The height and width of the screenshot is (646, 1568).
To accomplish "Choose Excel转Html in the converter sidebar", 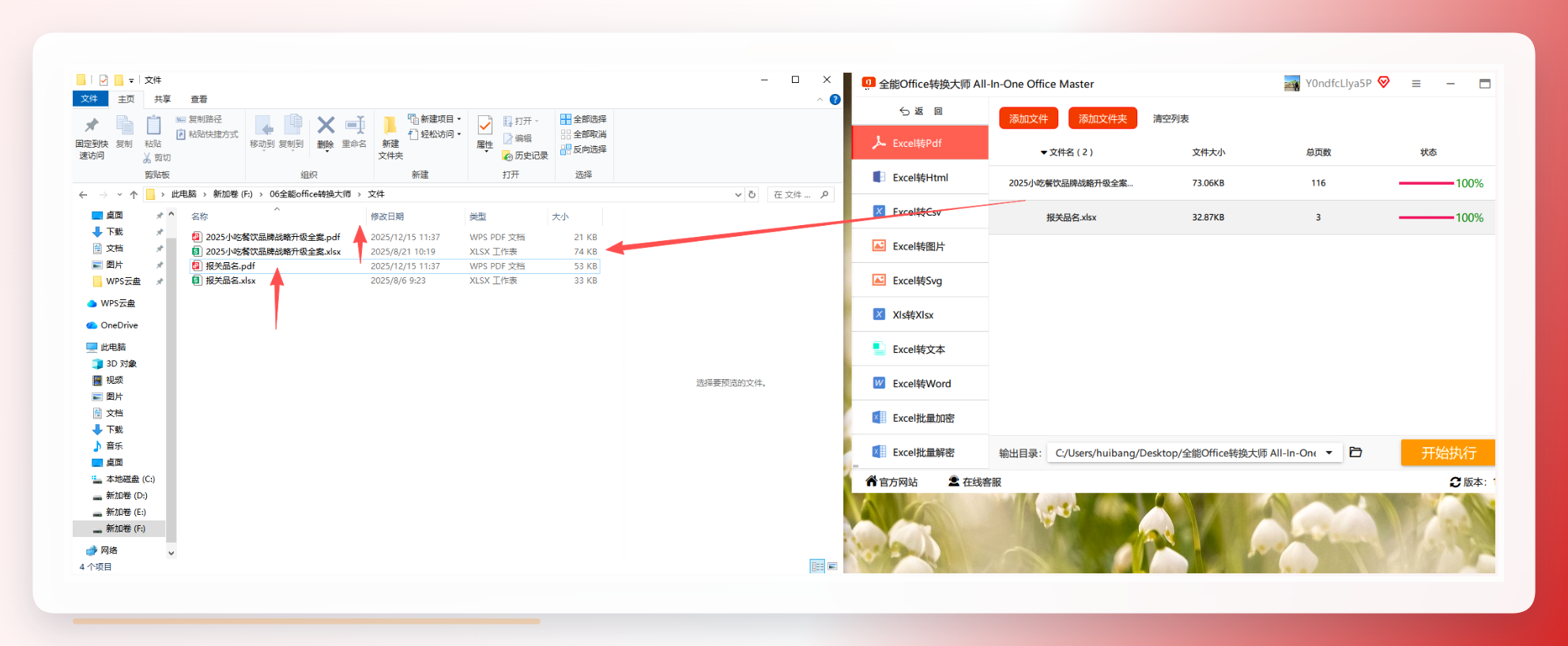I will pyautogui.click(x=920, y=178).
